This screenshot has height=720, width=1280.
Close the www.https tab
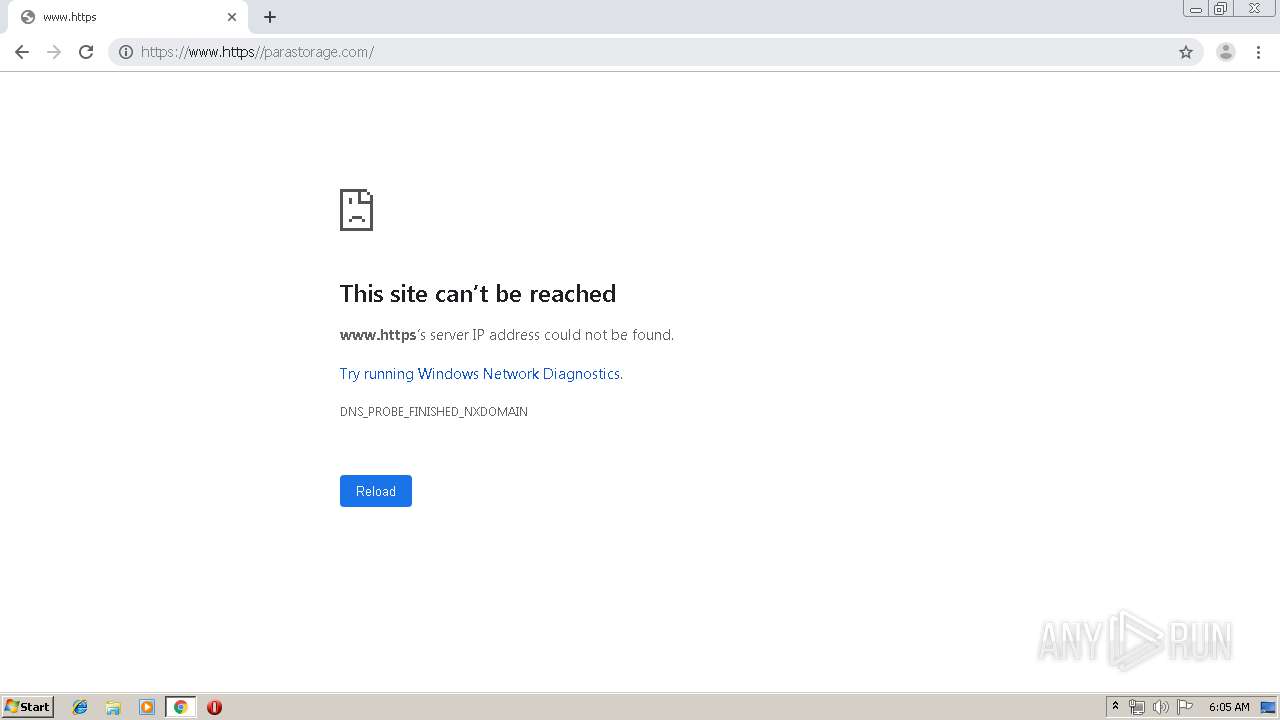[232, 17]
